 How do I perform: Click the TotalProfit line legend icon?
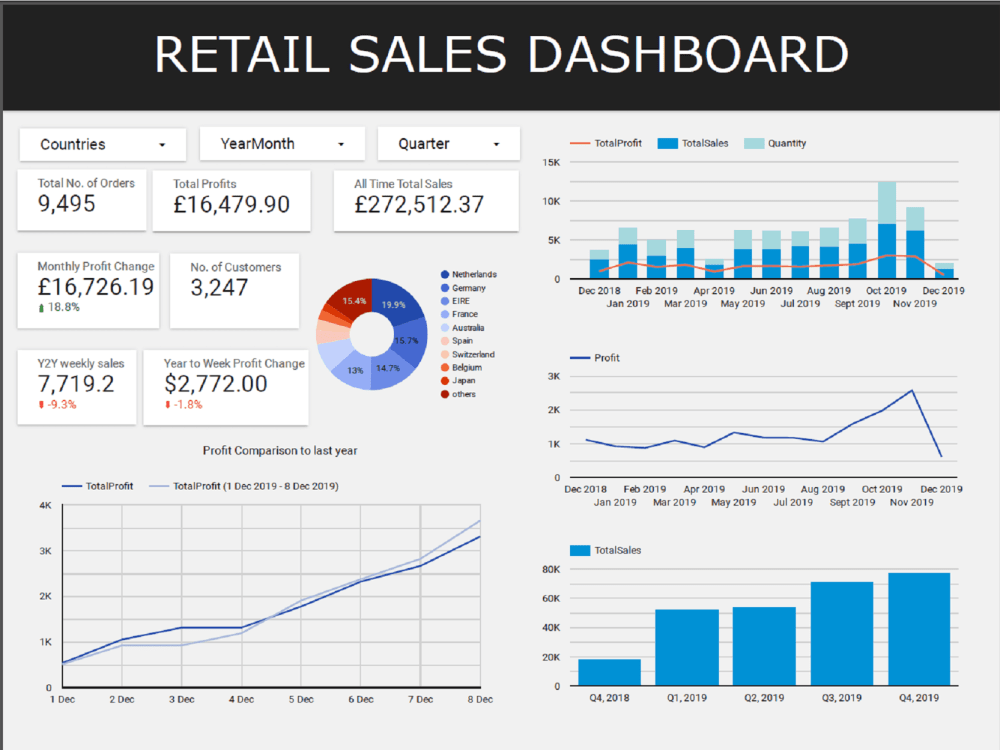point(580,142)
